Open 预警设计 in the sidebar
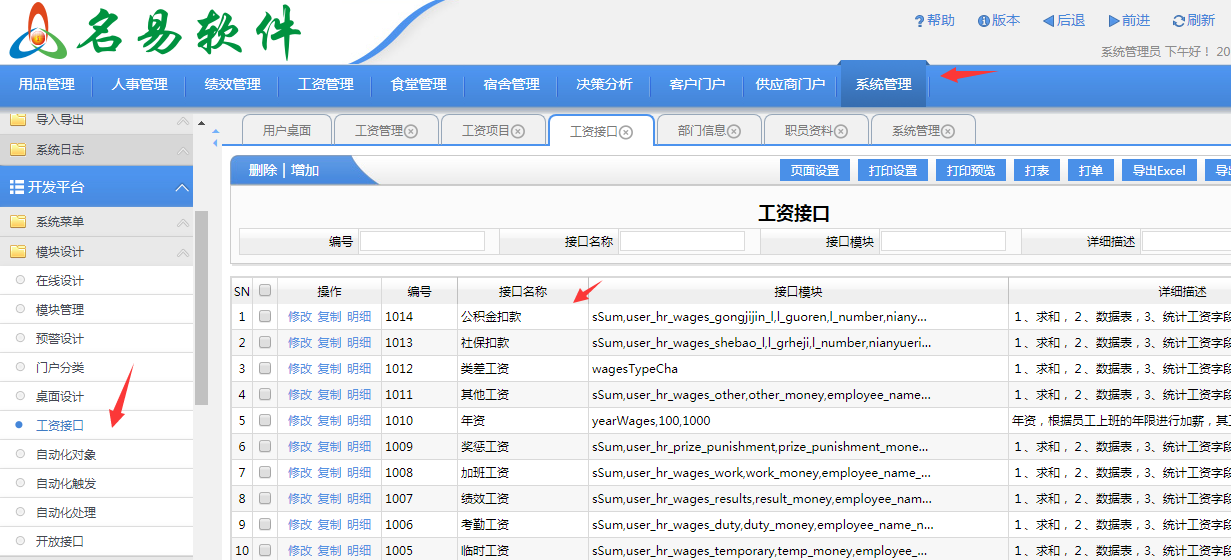This screenshot has height=560, width=1231. pos(60,339)
